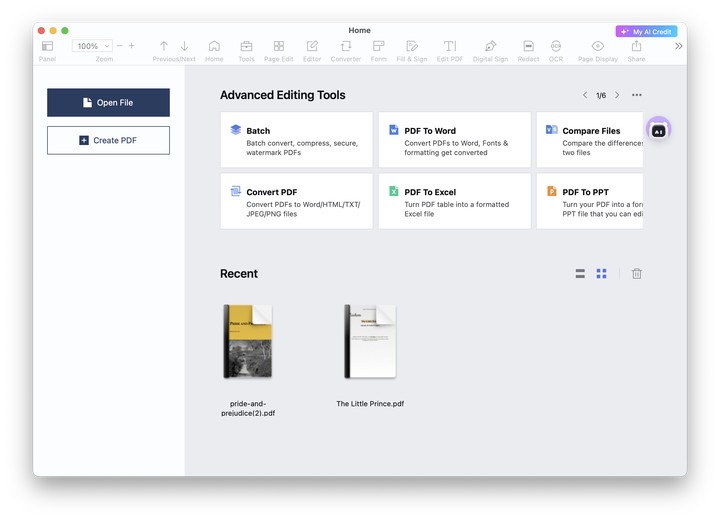This screenshot has height=520, width=720.
Task: Open the Tools toolbox icon
Action: pos(246,46)
